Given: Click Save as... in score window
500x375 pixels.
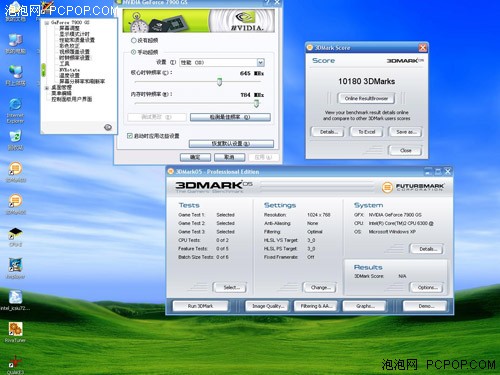Looking at the screenshot, I should pos(405,132).
